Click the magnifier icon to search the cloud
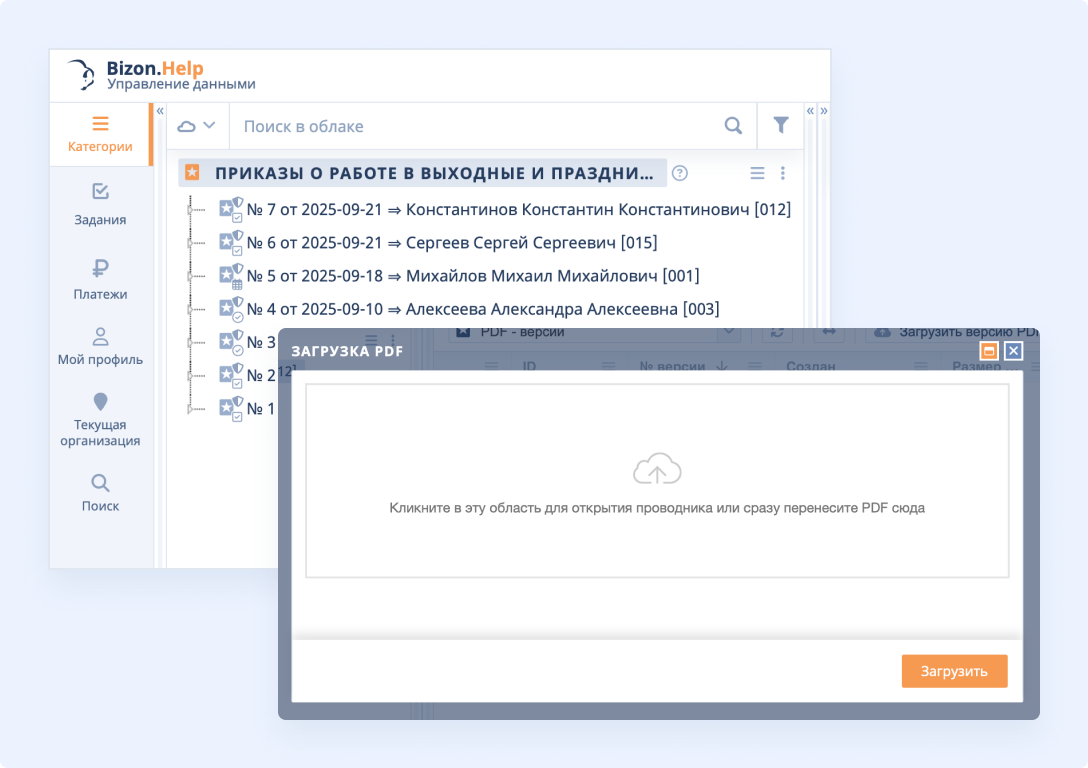Viewport: 1088px width, 768px height. click(x=733, y=126)
